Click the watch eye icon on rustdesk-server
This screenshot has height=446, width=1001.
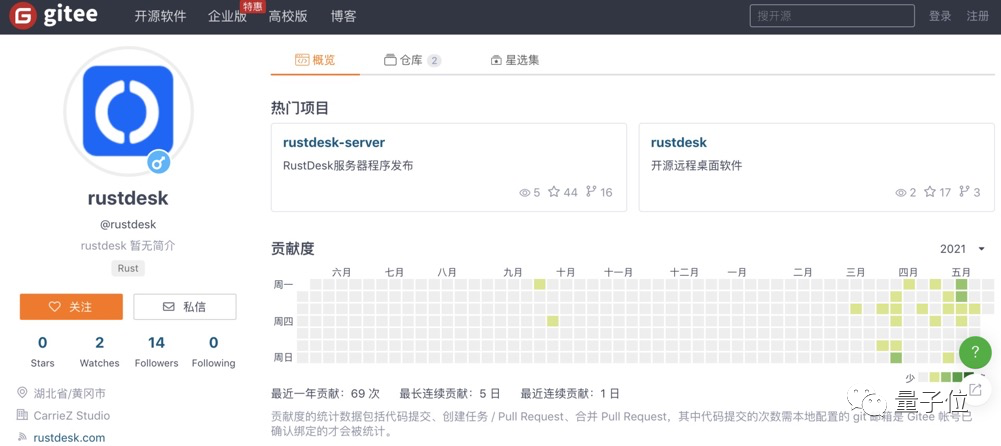525,192
